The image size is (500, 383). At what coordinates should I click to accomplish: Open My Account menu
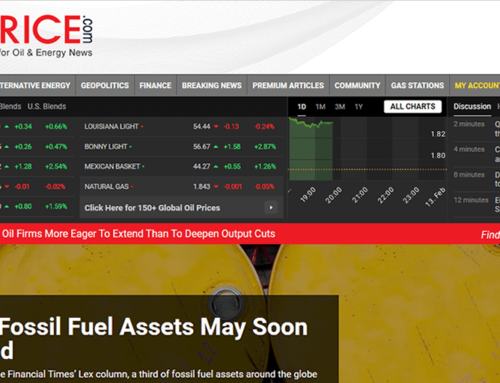(x=477, y=86)
